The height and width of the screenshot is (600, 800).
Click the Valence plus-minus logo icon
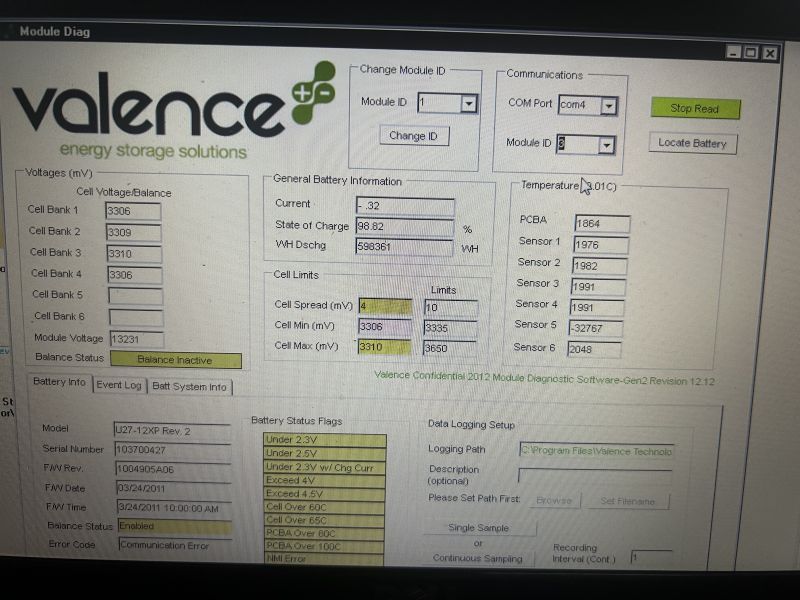coord(314,92)
